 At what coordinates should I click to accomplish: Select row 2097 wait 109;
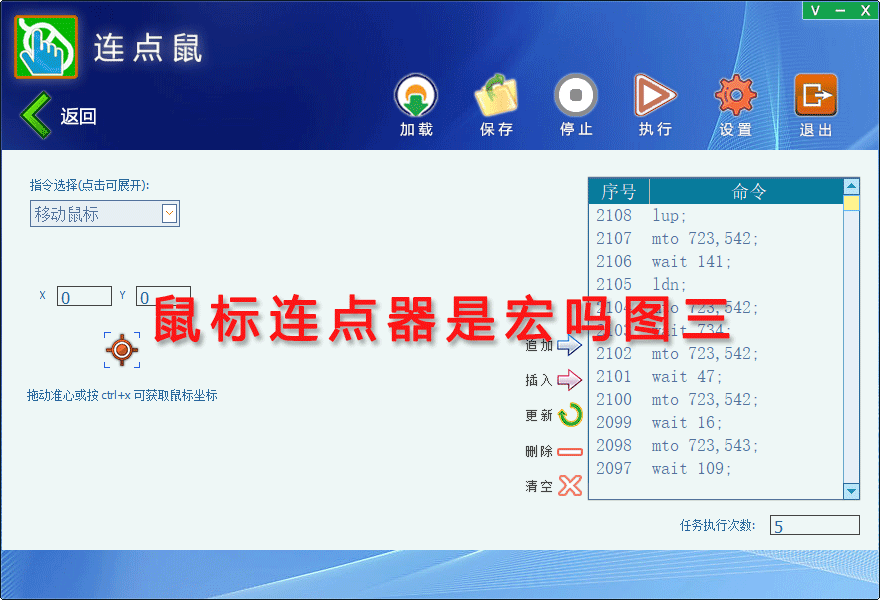coord(716,469)
